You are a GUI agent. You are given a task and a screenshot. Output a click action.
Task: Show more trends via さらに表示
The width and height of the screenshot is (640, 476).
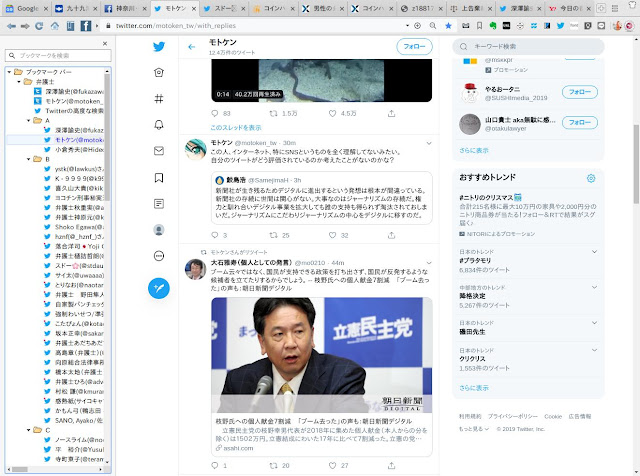[473, 388]
